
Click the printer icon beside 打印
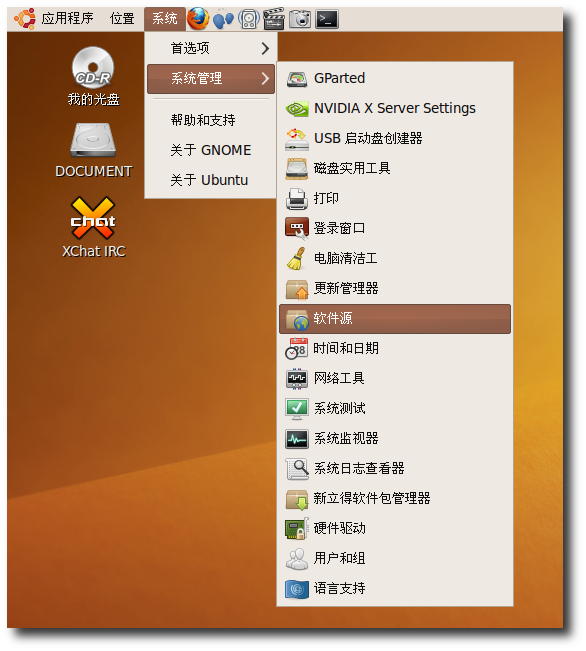(297, 198)
